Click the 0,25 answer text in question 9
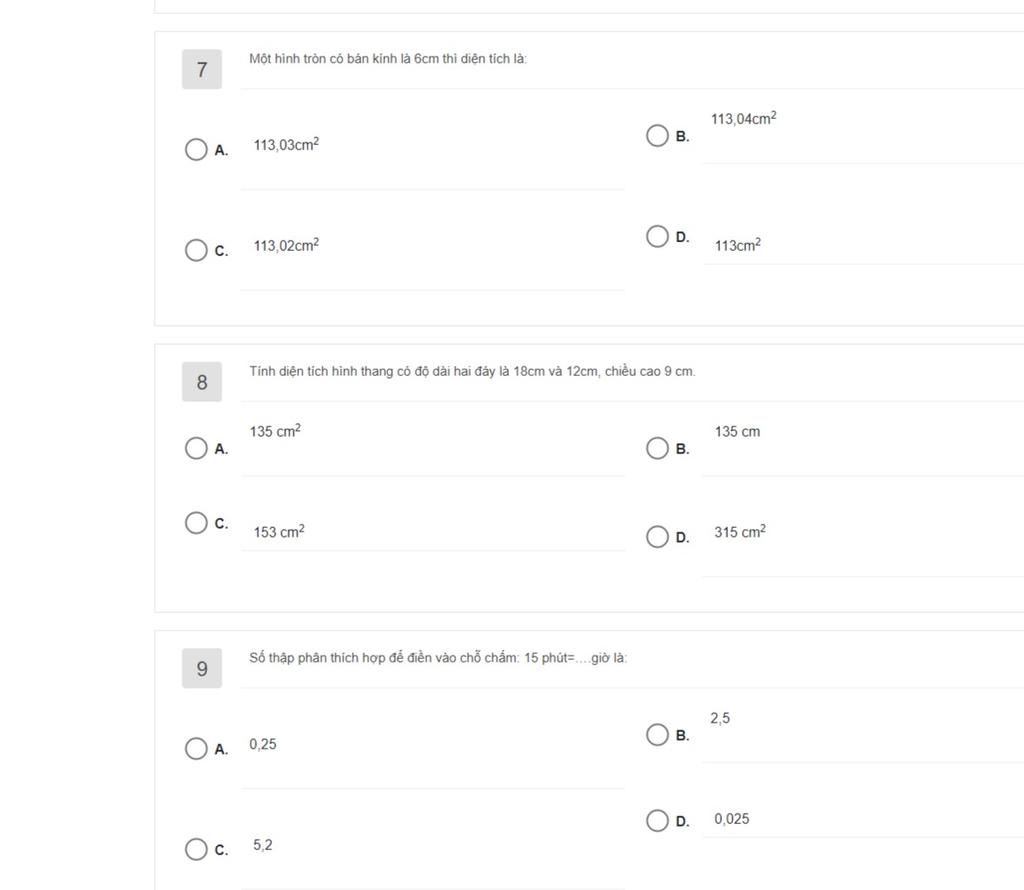The height and width of the screenshot is (890, 1024). click(x=263, y=744)
